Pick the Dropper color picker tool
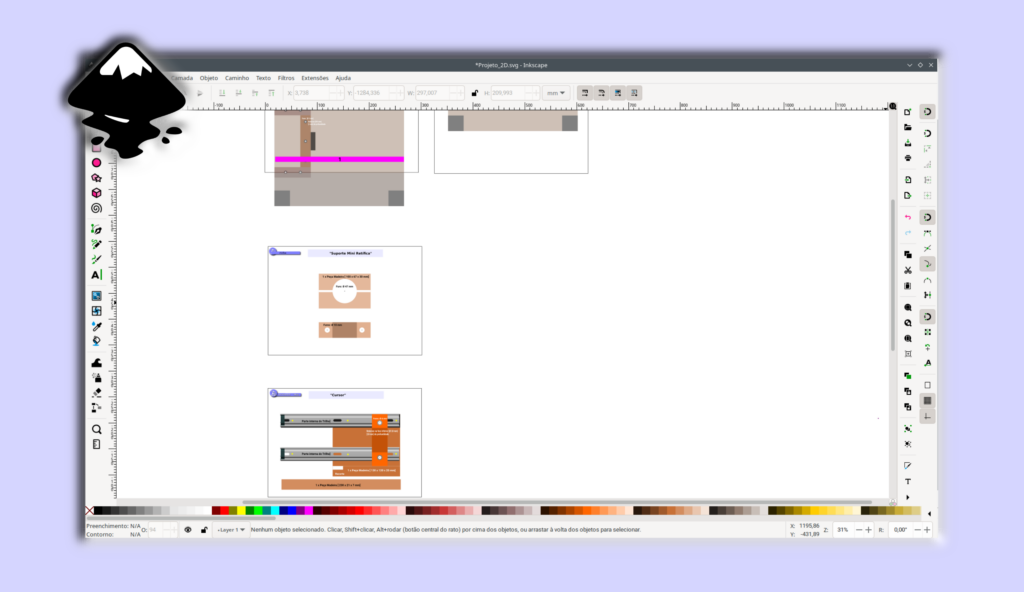Viewport: 1024px width, 592px height. pos(97,326)
